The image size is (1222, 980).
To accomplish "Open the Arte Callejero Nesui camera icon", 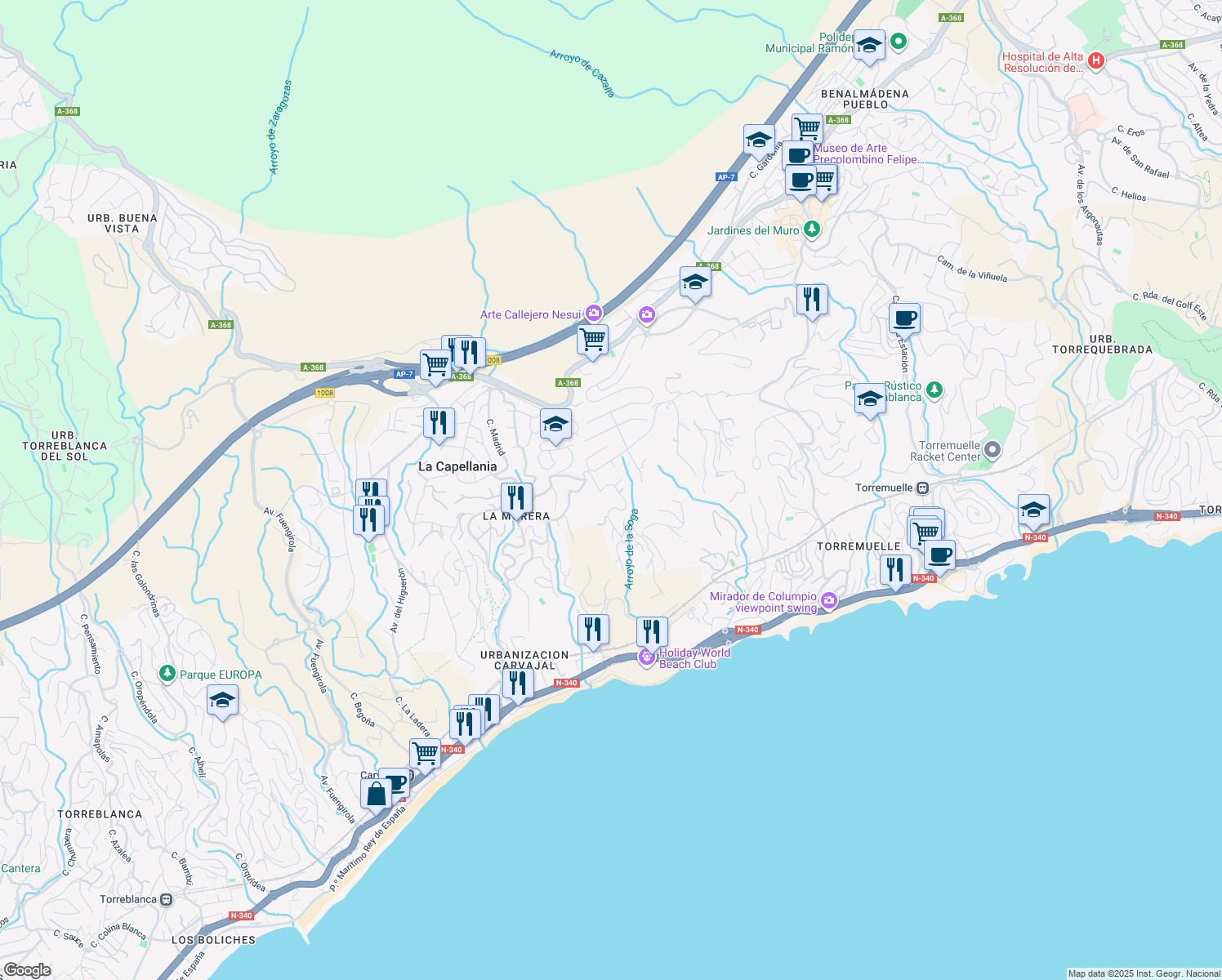I will click(x=594, y=313).
